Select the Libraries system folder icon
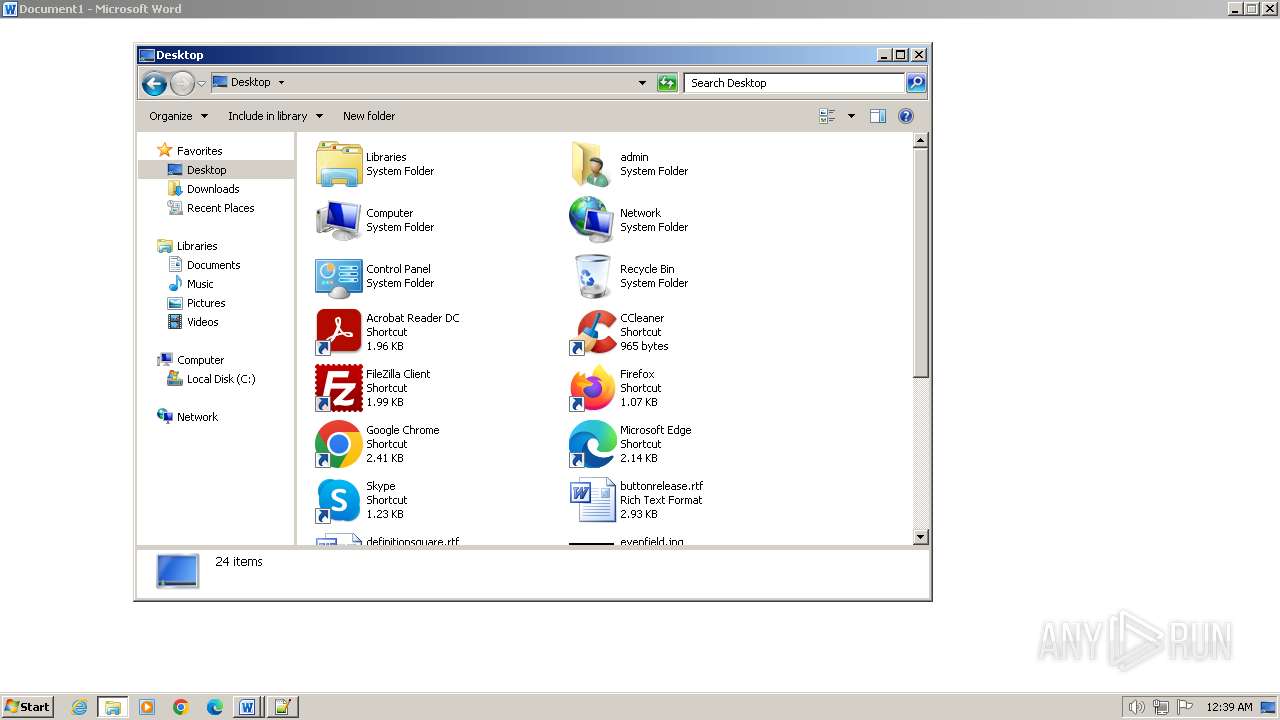 click(339, 164)
